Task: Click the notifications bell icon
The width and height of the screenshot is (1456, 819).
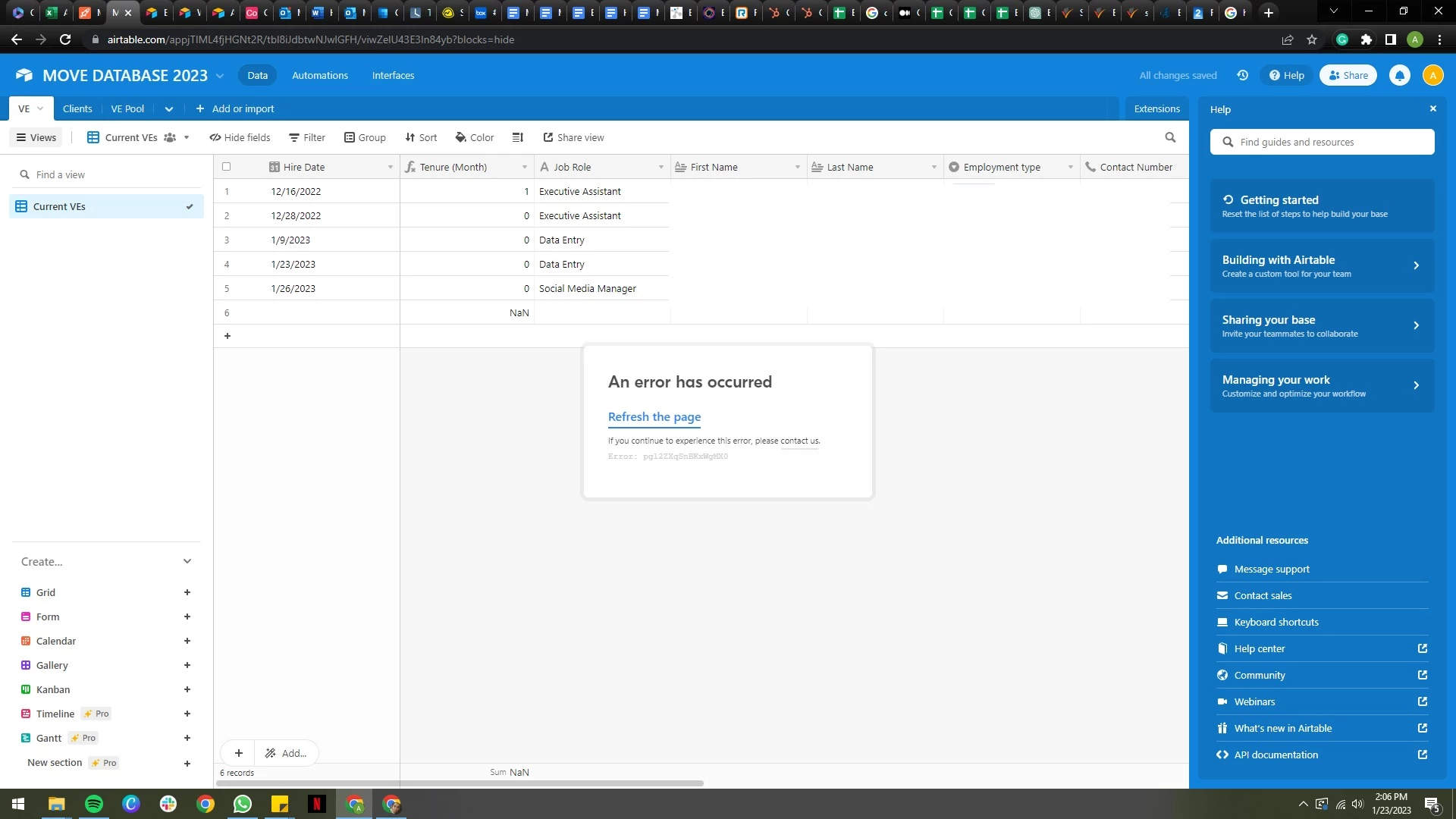Action: coord(1399,75)
